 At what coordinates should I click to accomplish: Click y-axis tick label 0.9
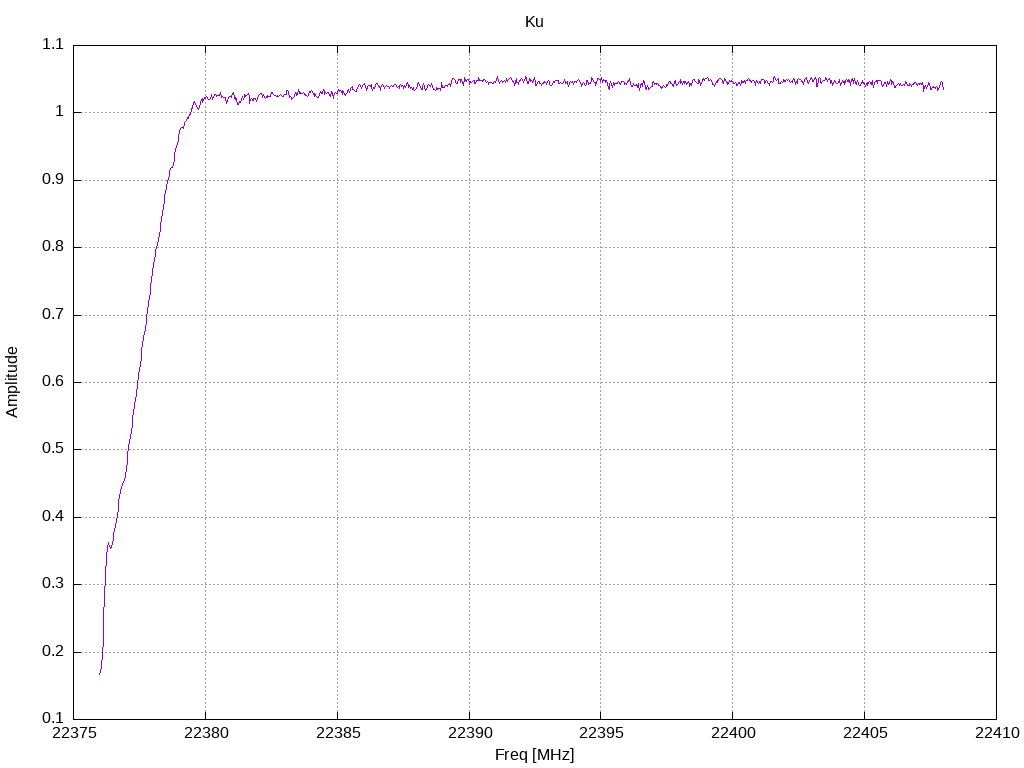point(53,180)
